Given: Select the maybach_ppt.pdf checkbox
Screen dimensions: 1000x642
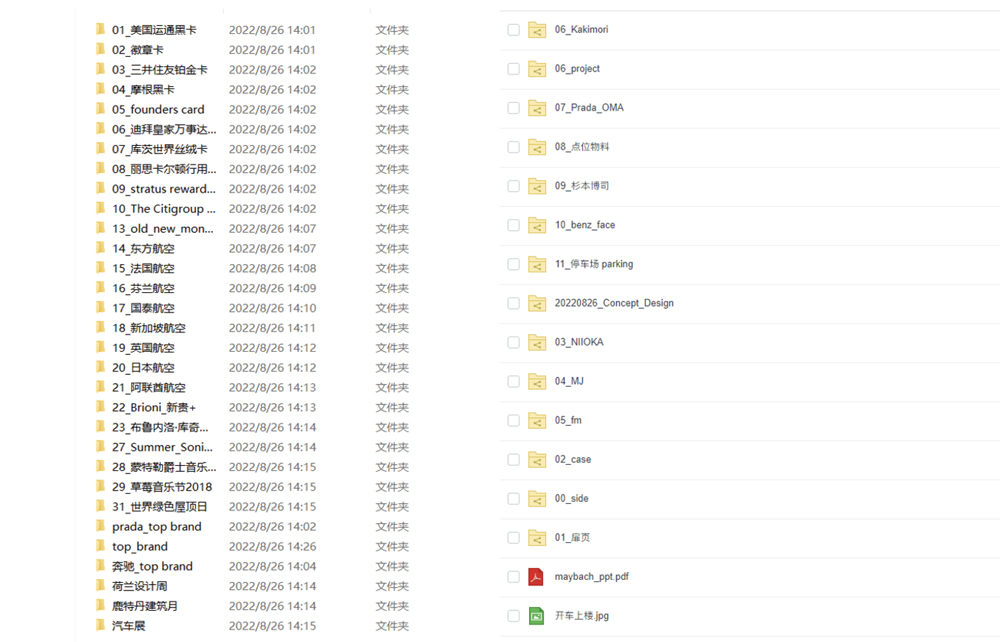Looking at the screenshot, I should point(513,577).
